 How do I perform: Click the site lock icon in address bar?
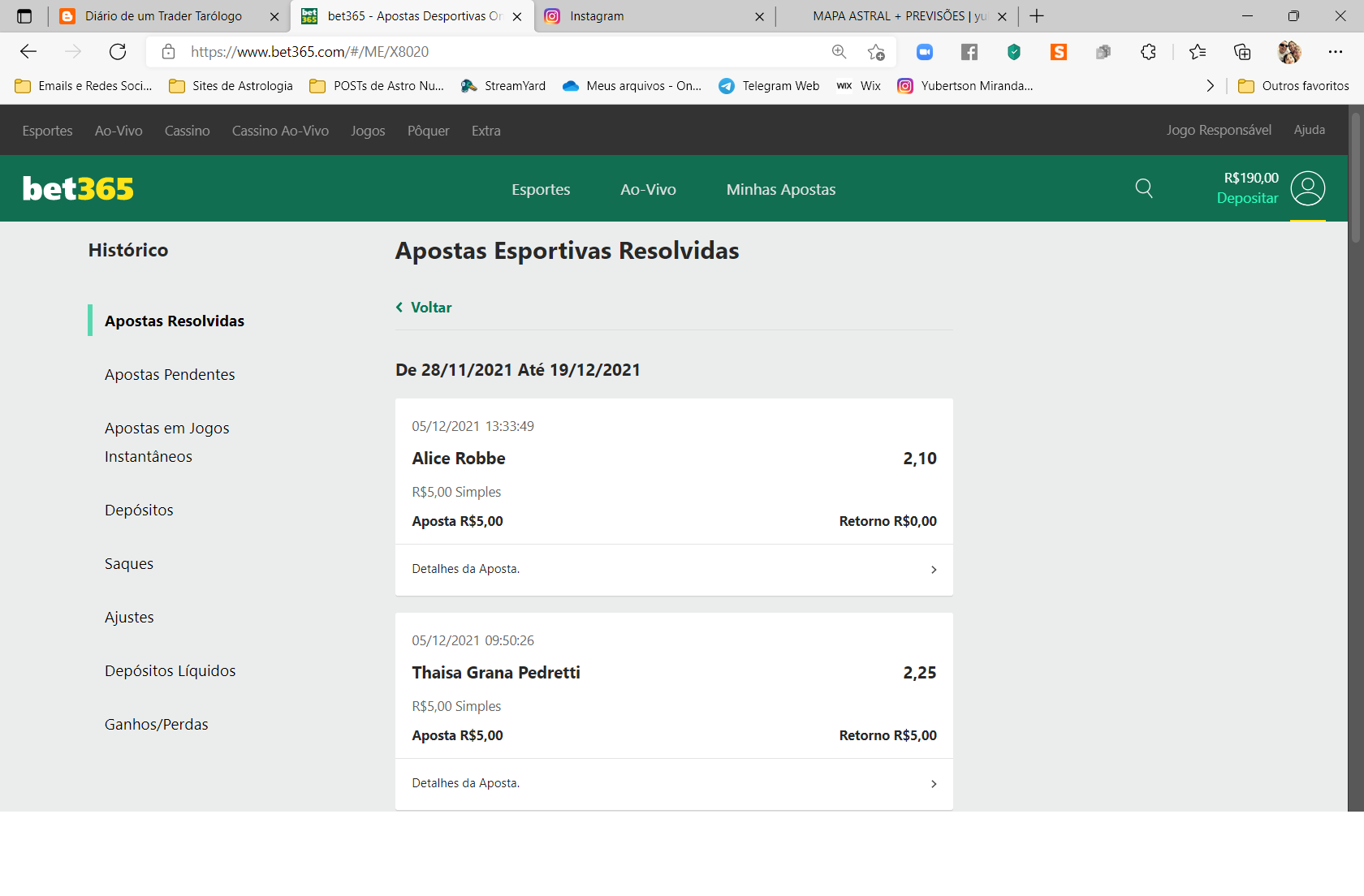169,52
